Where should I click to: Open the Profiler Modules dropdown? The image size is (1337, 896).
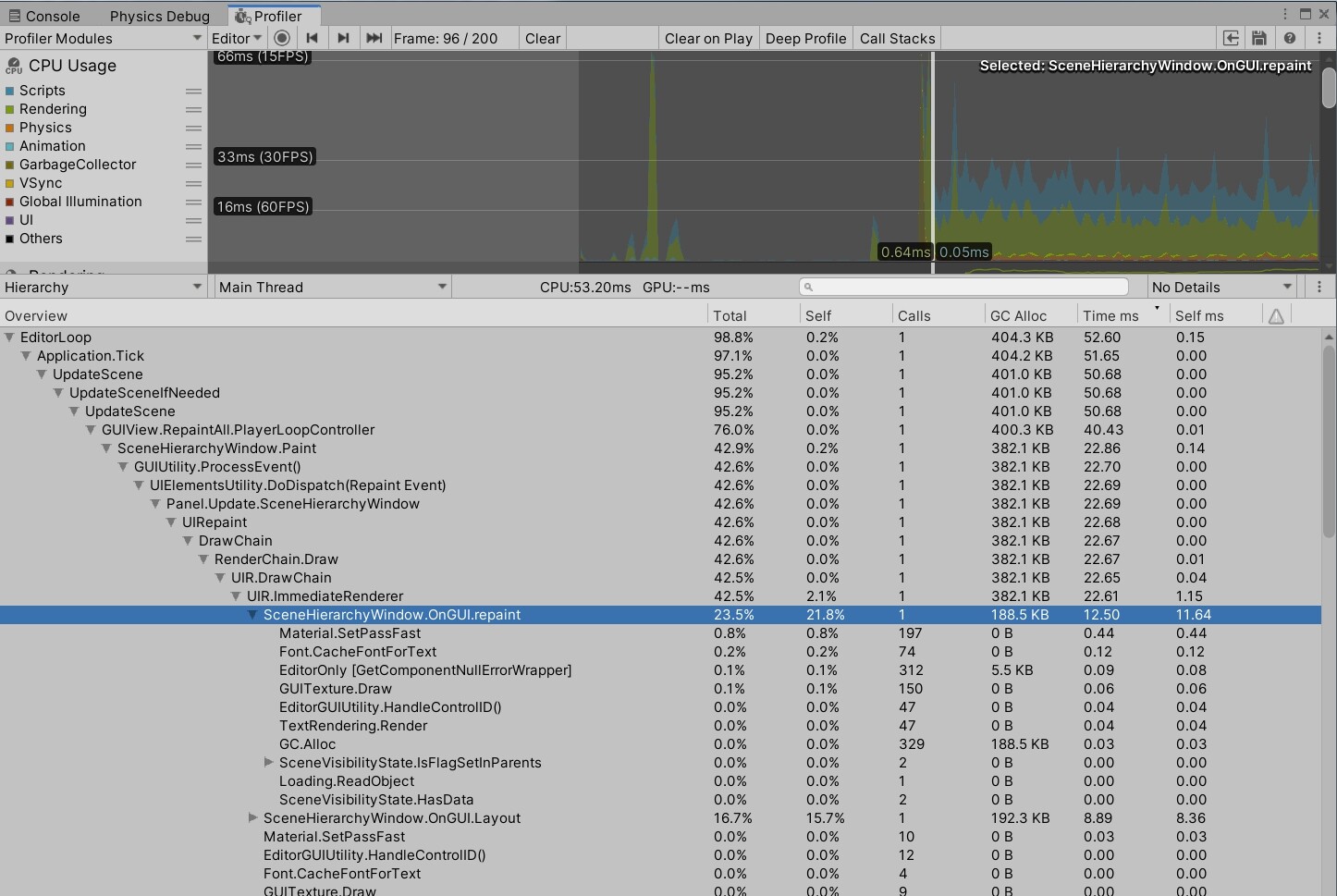pyautogui.click(x=103, y=38)
